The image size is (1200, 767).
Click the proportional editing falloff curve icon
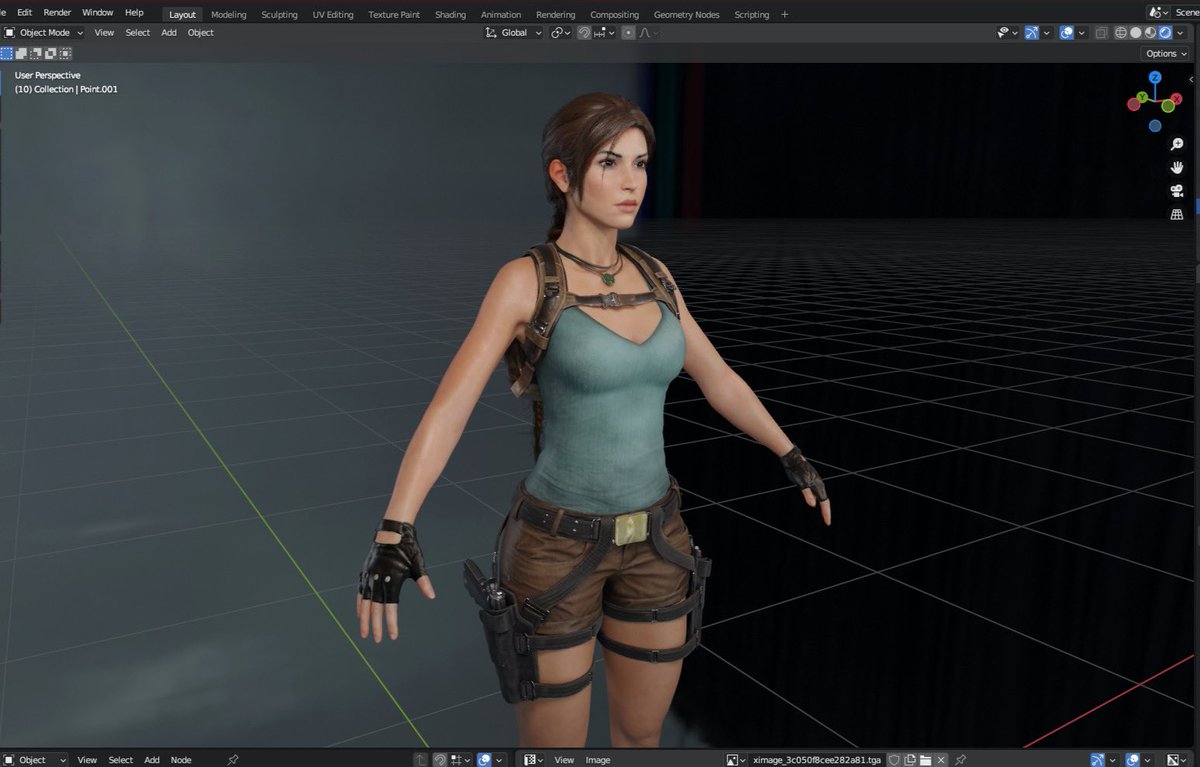645,33
